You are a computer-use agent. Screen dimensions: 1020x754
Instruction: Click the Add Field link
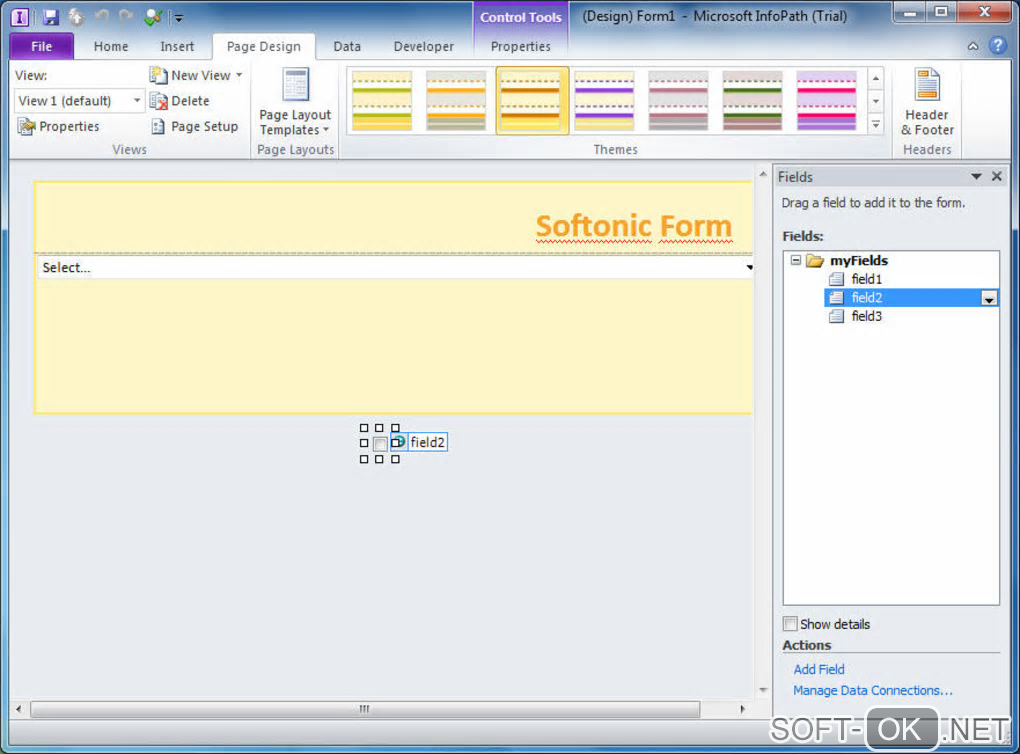819,669
